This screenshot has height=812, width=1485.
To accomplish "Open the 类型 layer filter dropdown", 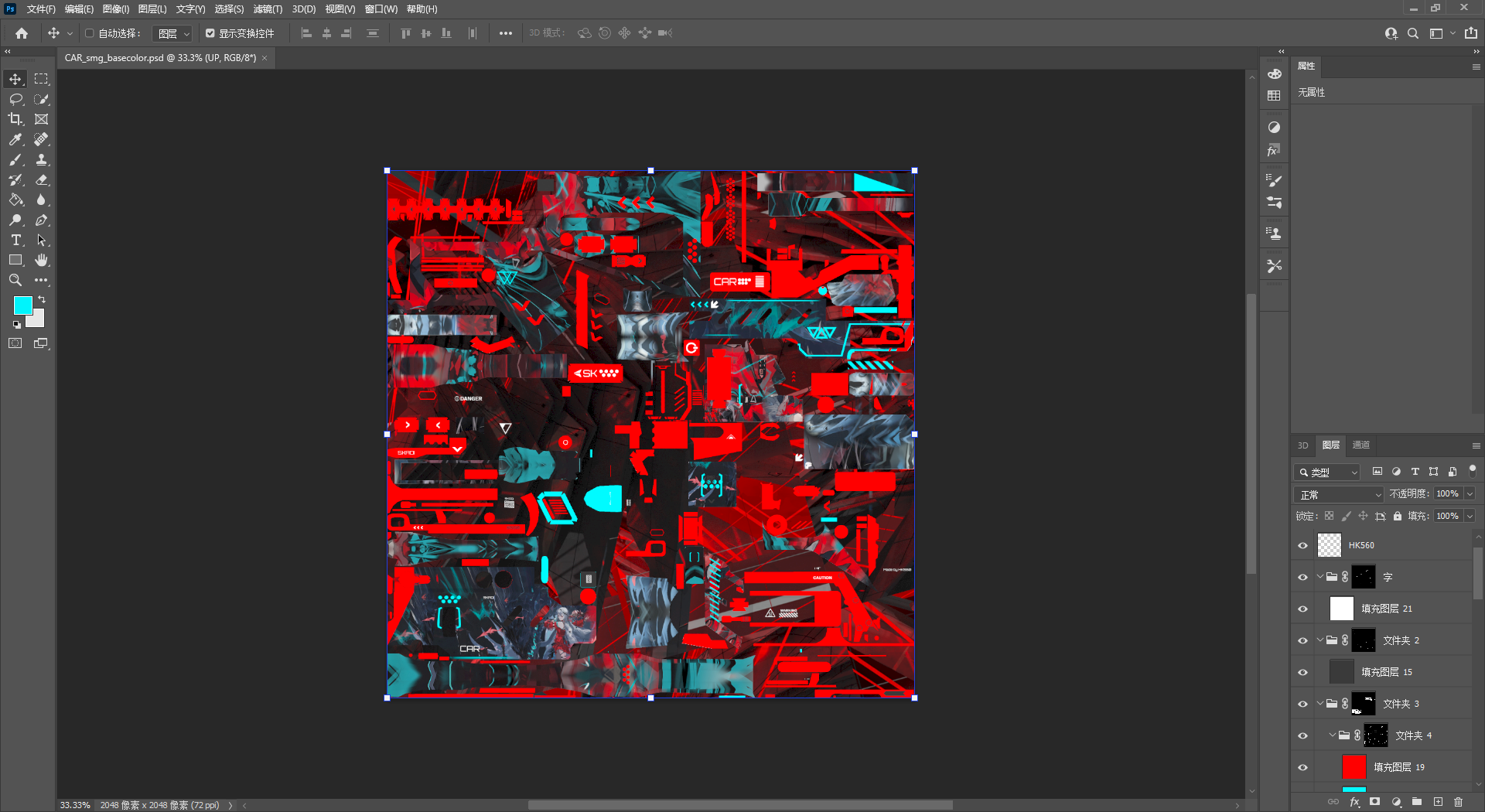I will click(x=1328, y=472).
